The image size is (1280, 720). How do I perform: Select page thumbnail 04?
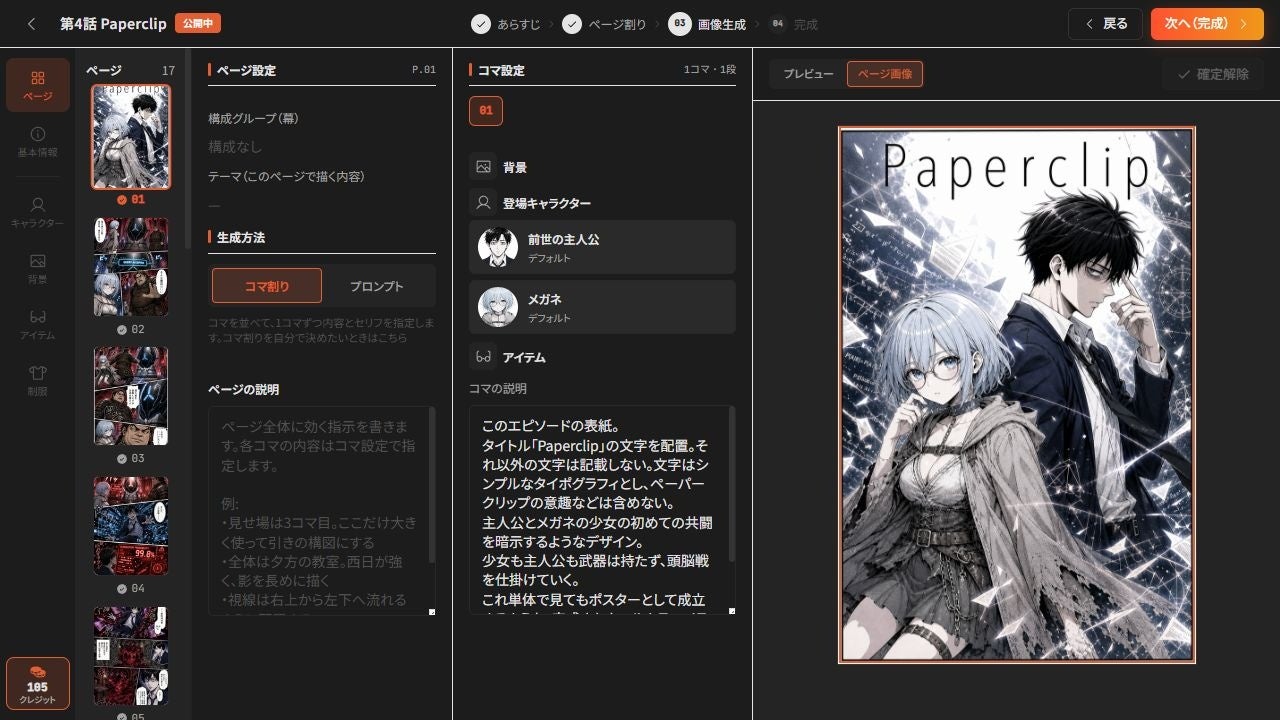tap(131, 526)
